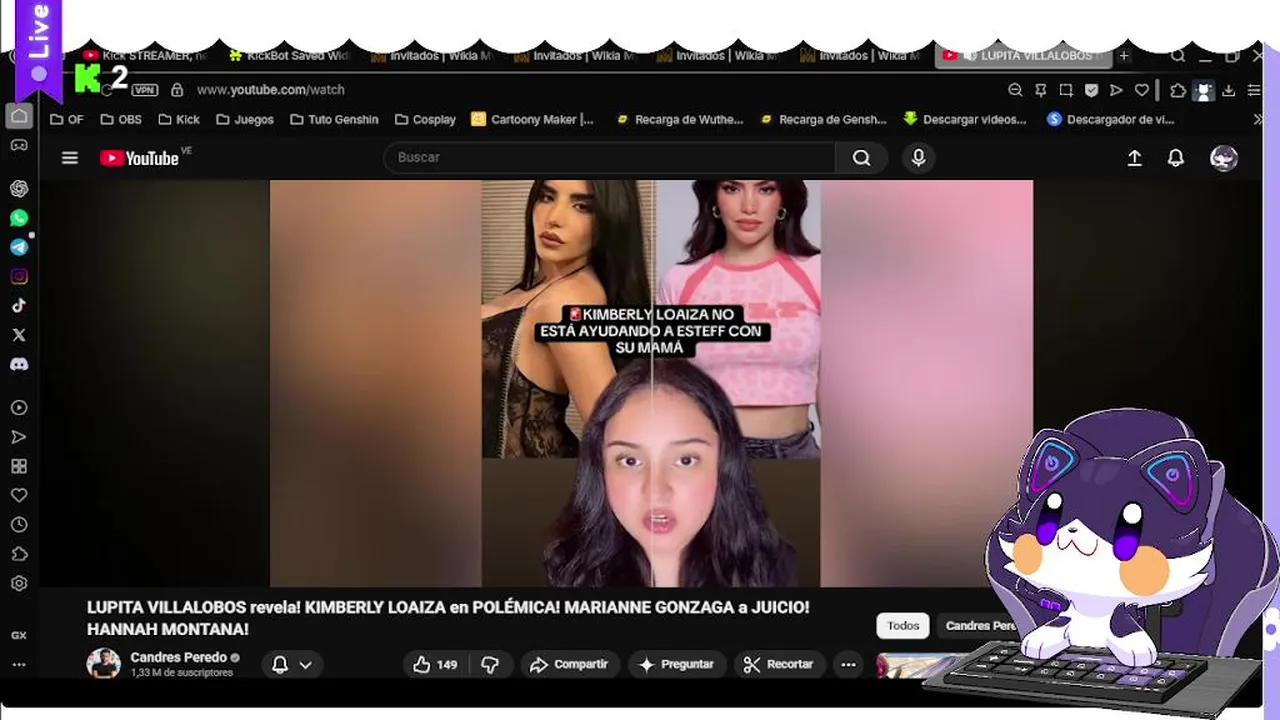Open the downloads icon in toolbar
Image resolution: width=1280 pixels, height=720 pixels.
(1229, 90)
